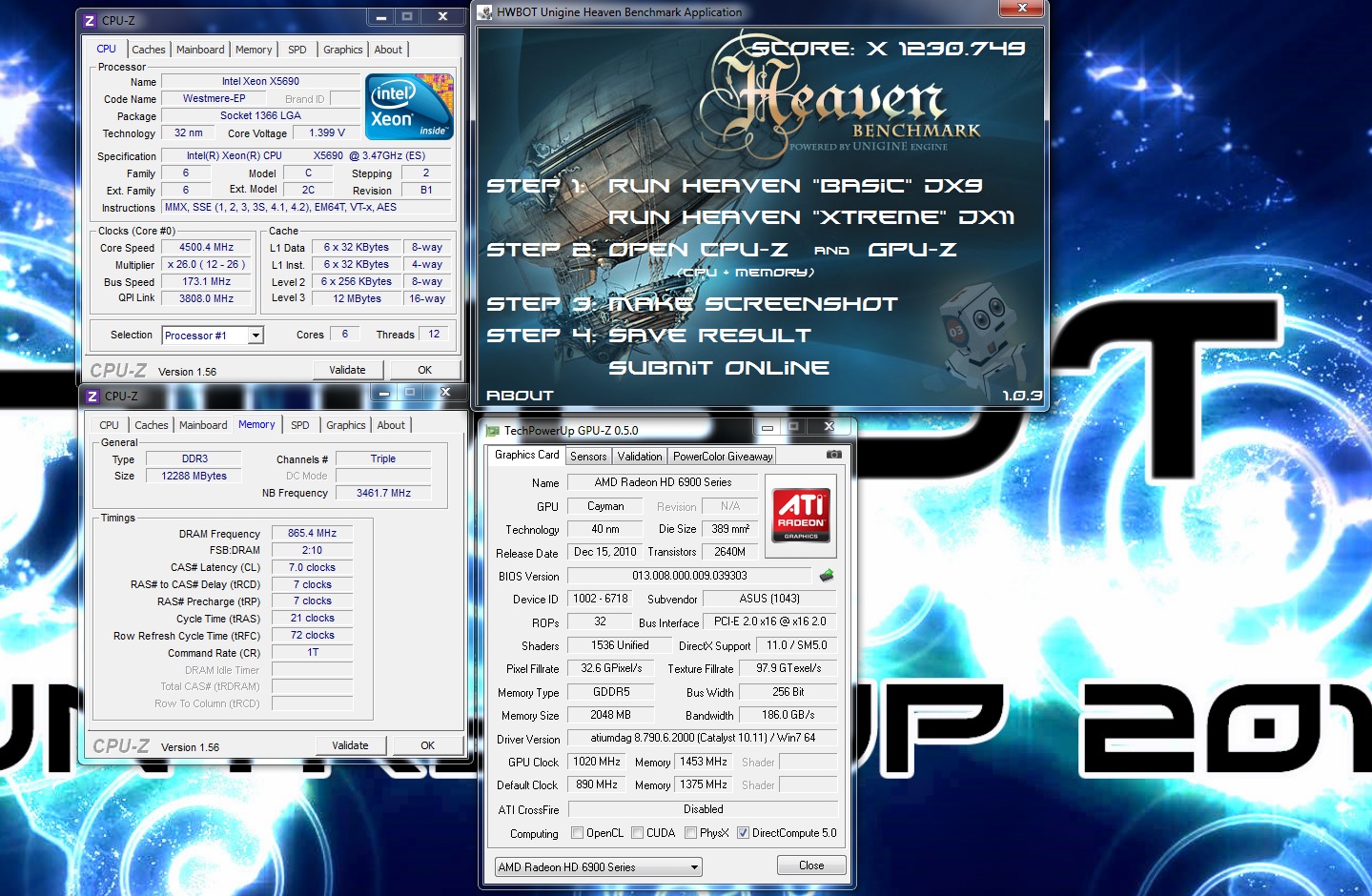Image resolution: width=1372 pixels, height=896 pixels.
Task: Select the SPD tab in the CPU-Z Processor info window
Action: click(x=297, y=50)
